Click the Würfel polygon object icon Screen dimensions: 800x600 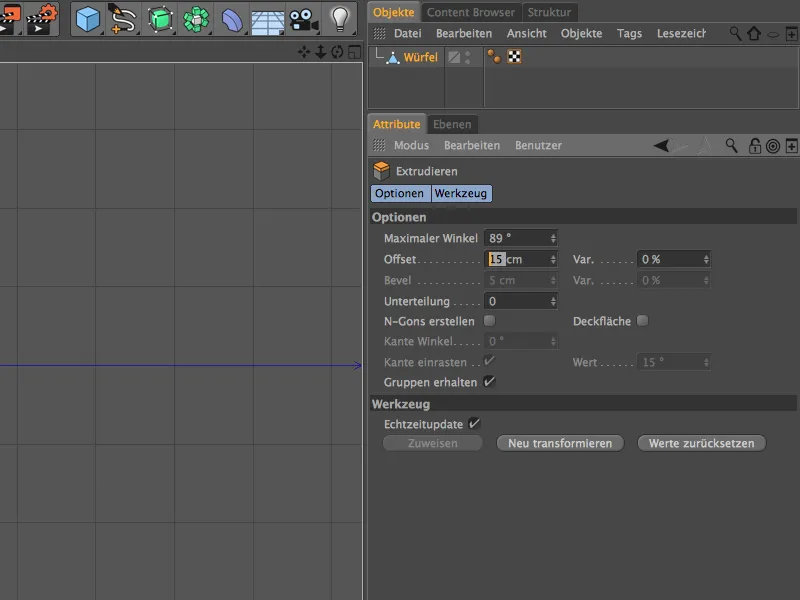point(392,58)
